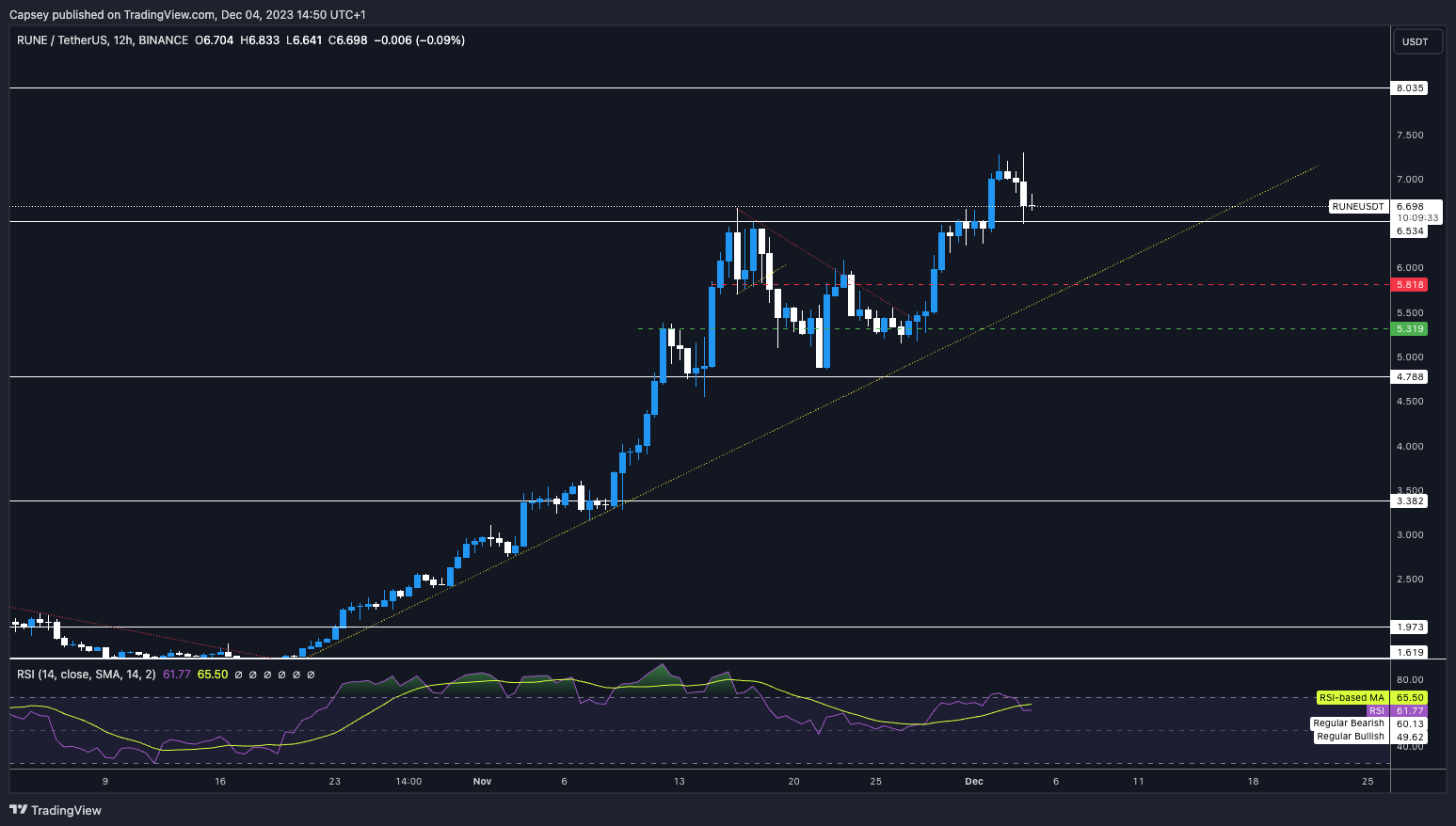Click the purple RSI value 61.77 in legend
1456x826 pixels.
tap(177, 675)
